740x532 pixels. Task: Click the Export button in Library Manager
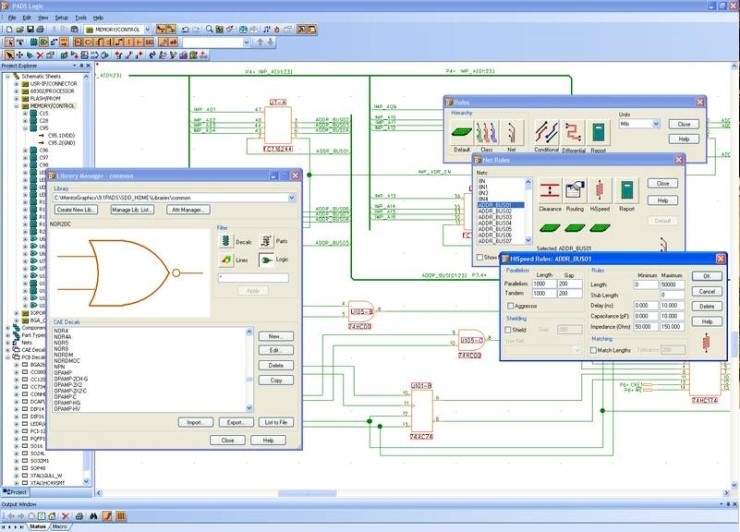click(236, 422)
